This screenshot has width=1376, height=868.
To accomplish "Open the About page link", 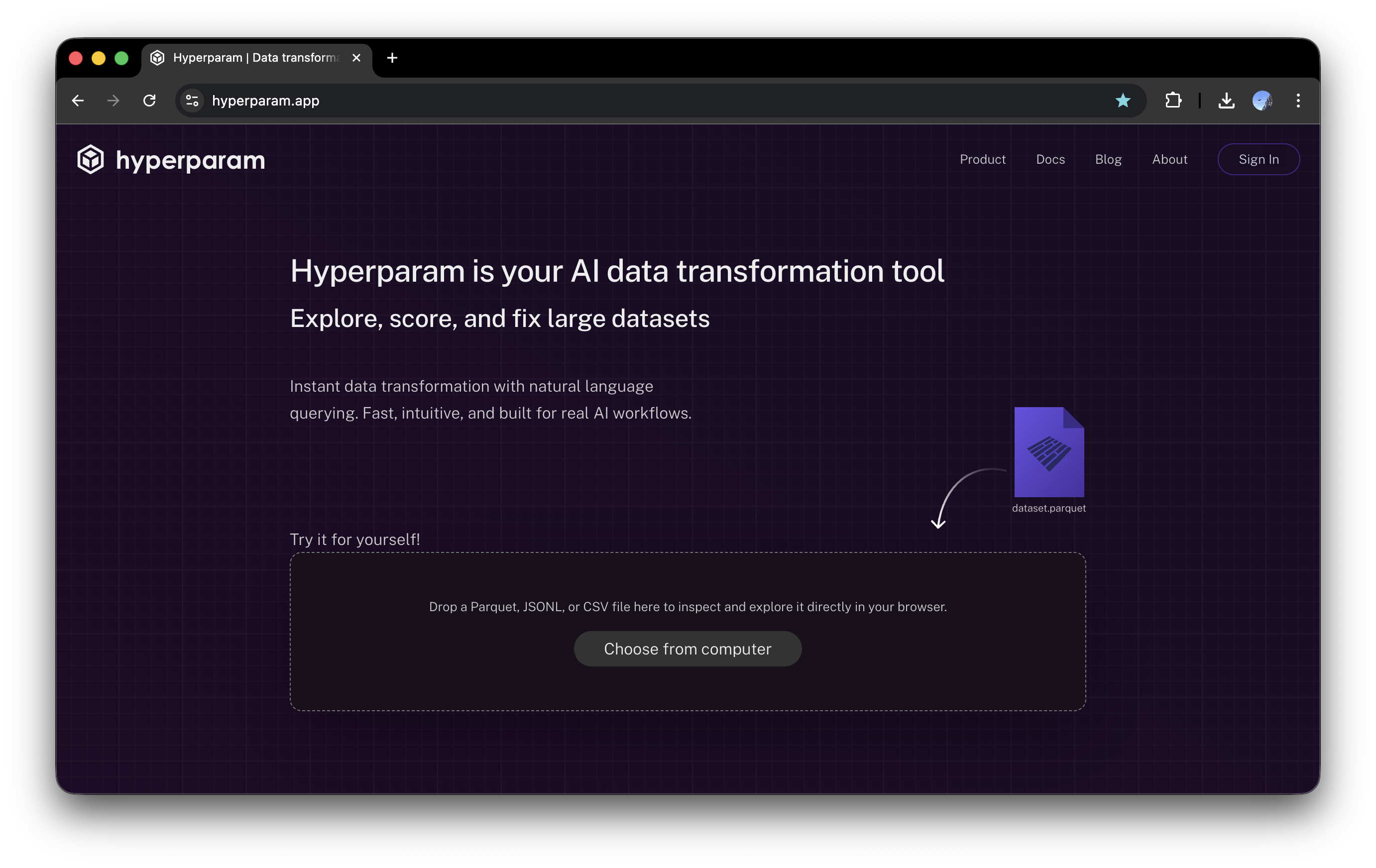I will click(1169, 159).
